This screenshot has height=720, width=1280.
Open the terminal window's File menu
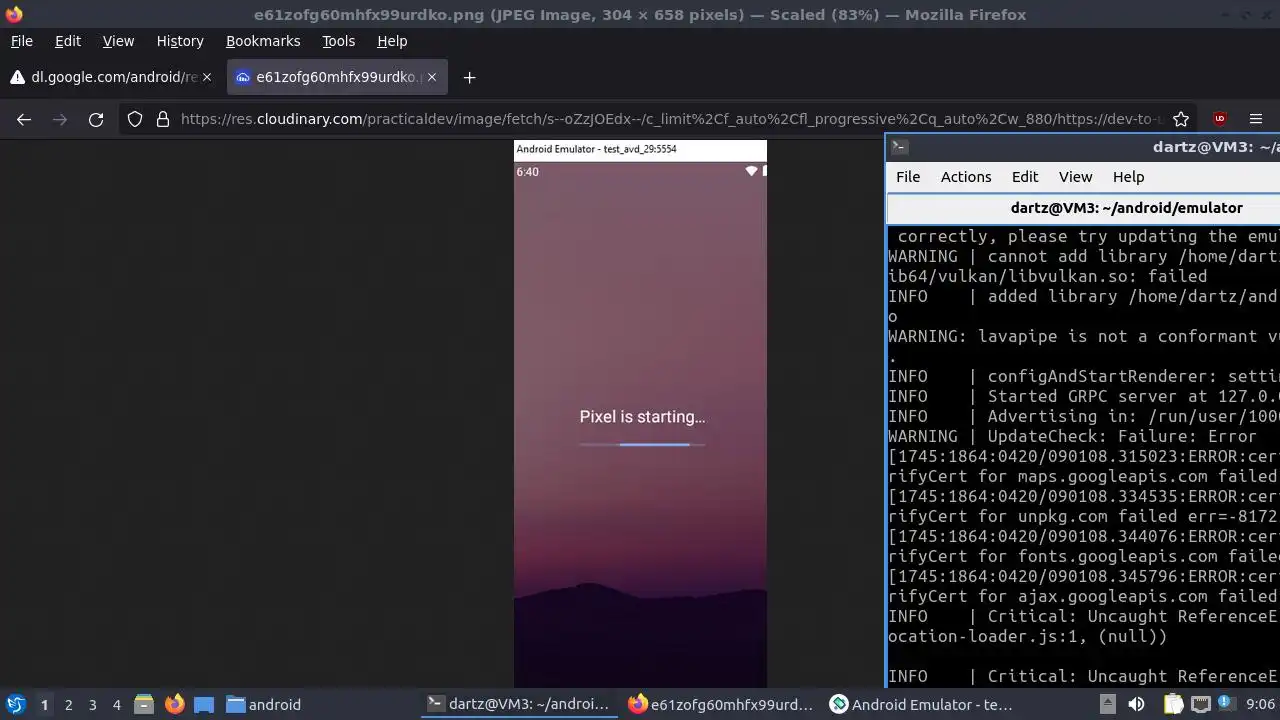point(908,177)
